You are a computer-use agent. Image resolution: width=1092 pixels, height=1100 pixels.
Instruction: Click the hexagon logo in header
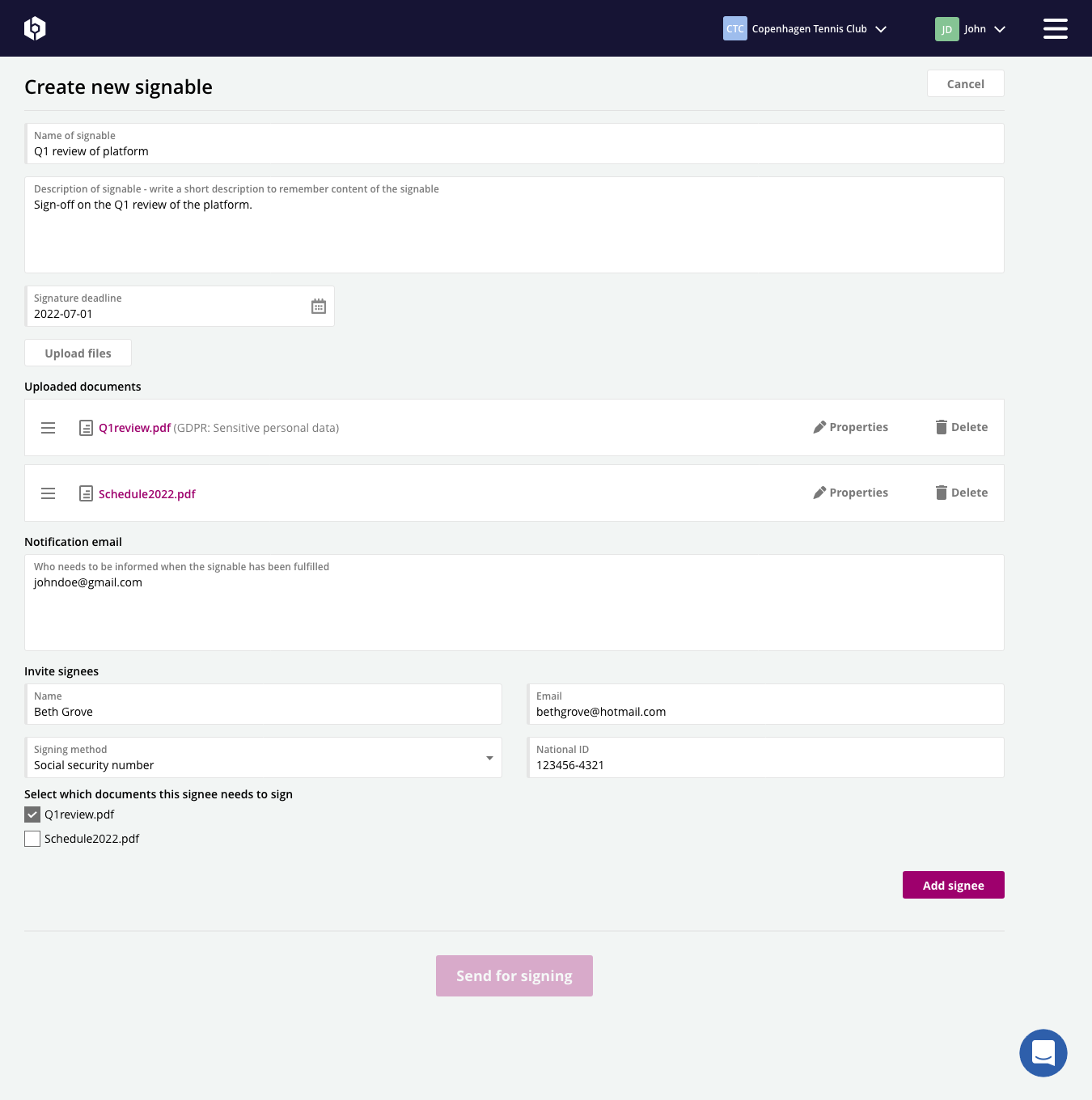coord(35,28)
